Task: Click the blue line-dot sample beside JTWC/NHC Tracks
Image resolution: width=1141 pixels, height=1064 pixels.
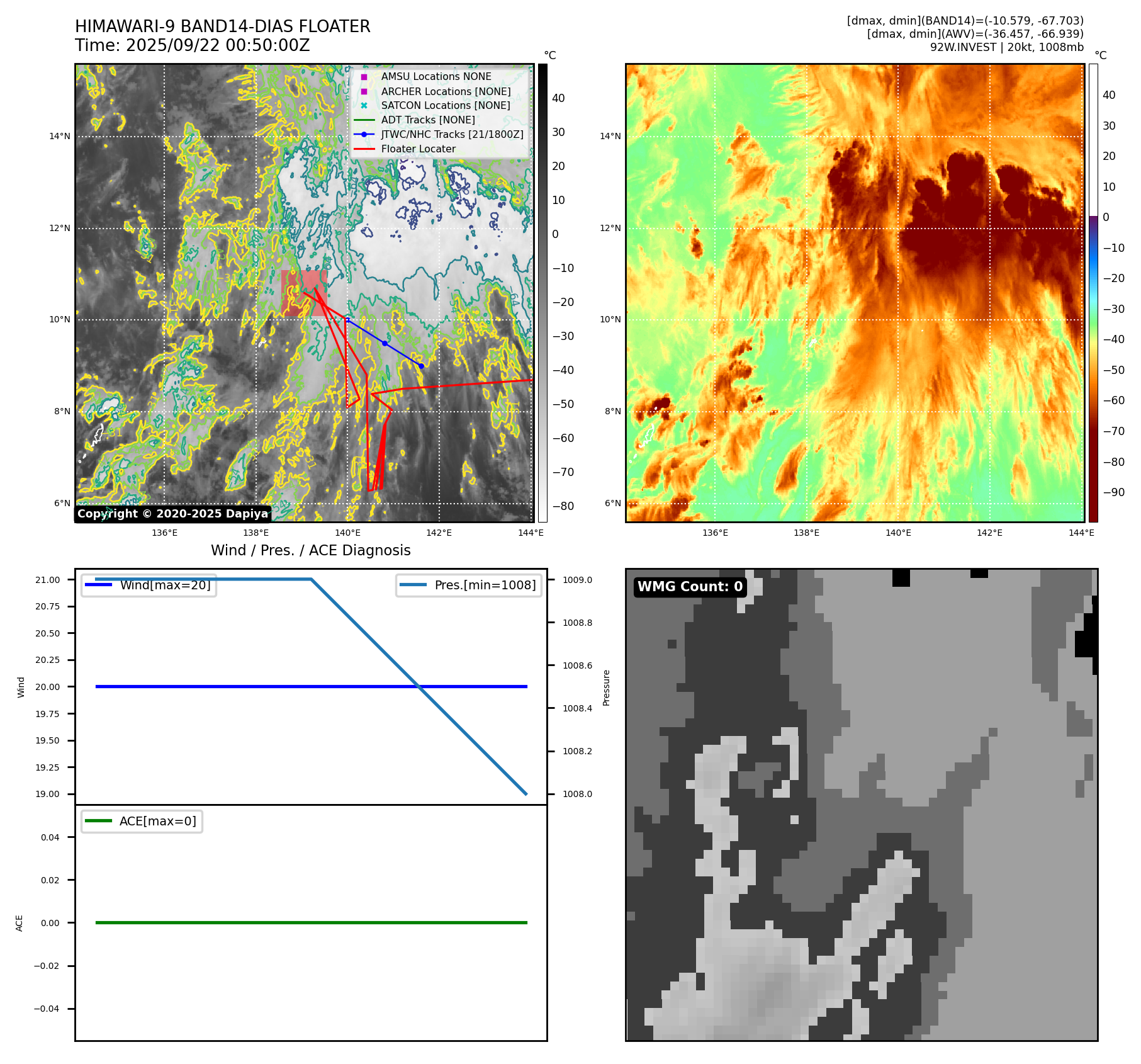Action: point(364,134)
